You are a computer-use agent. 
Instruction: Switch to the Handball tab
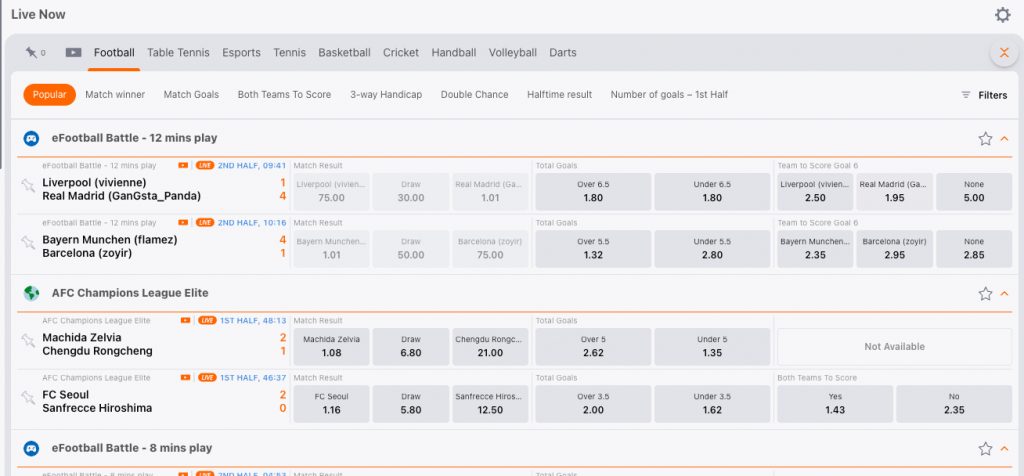pyautogui.click(x=453, y=52)
